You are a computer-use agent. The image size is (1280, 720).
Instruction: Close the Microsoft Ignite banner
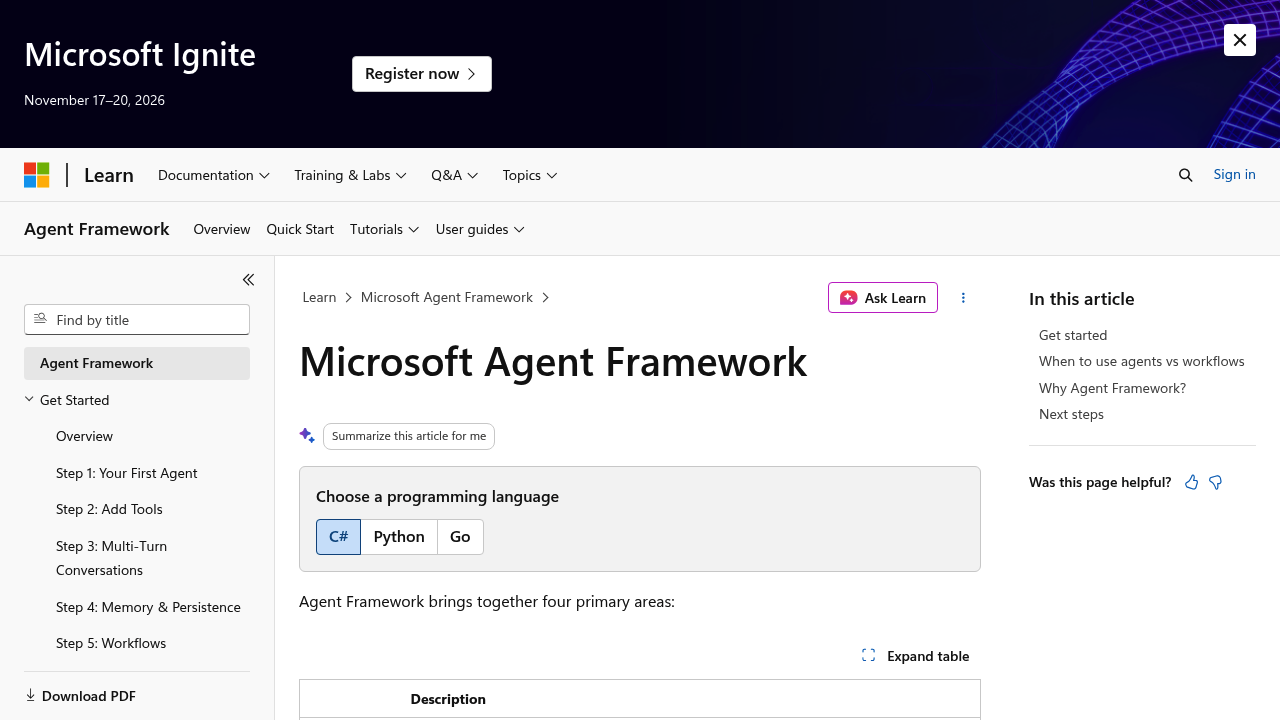point(1240,40)
